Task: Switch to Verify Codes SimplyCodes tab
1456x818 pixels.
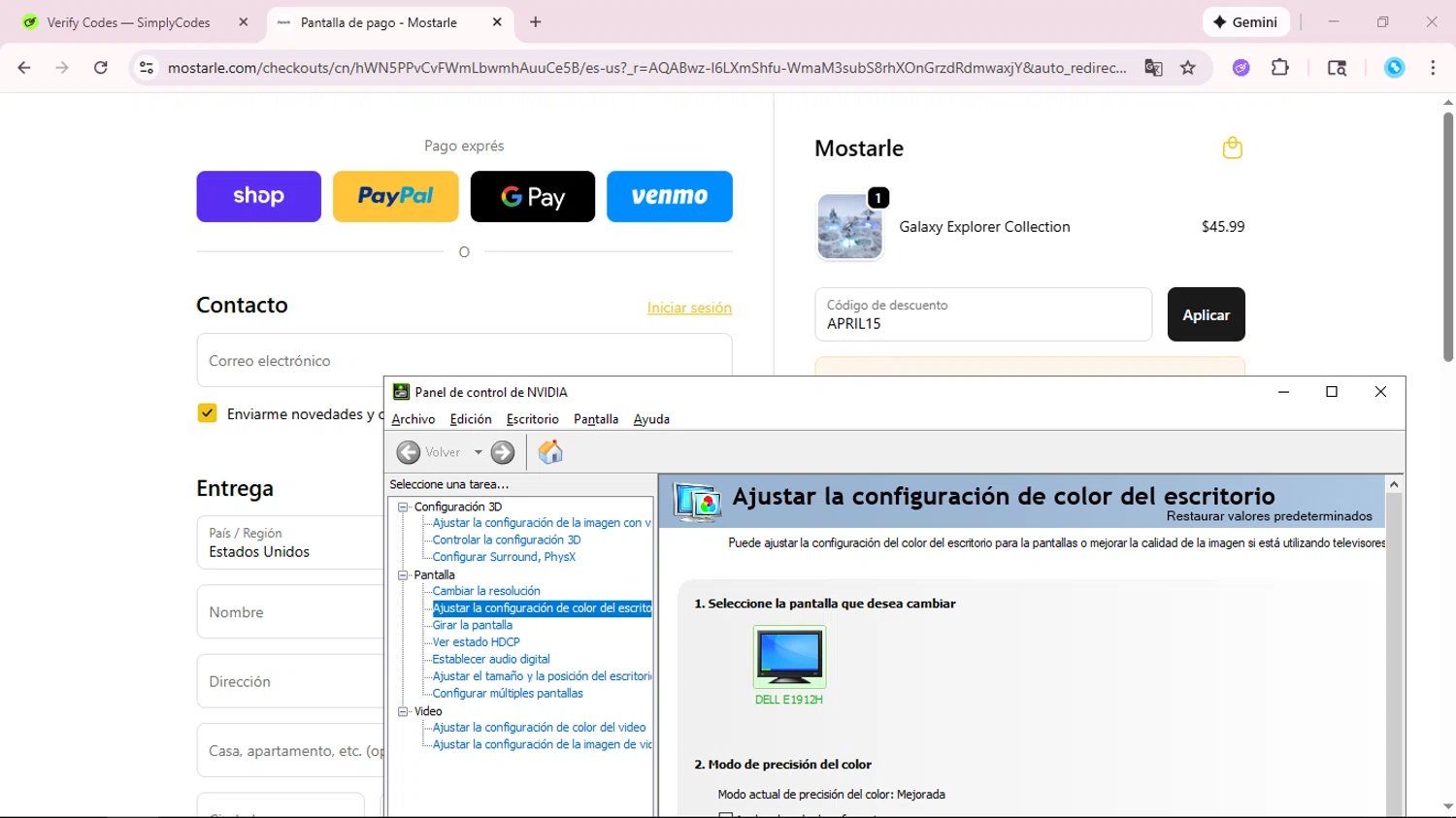Action: tap(129, 22)
